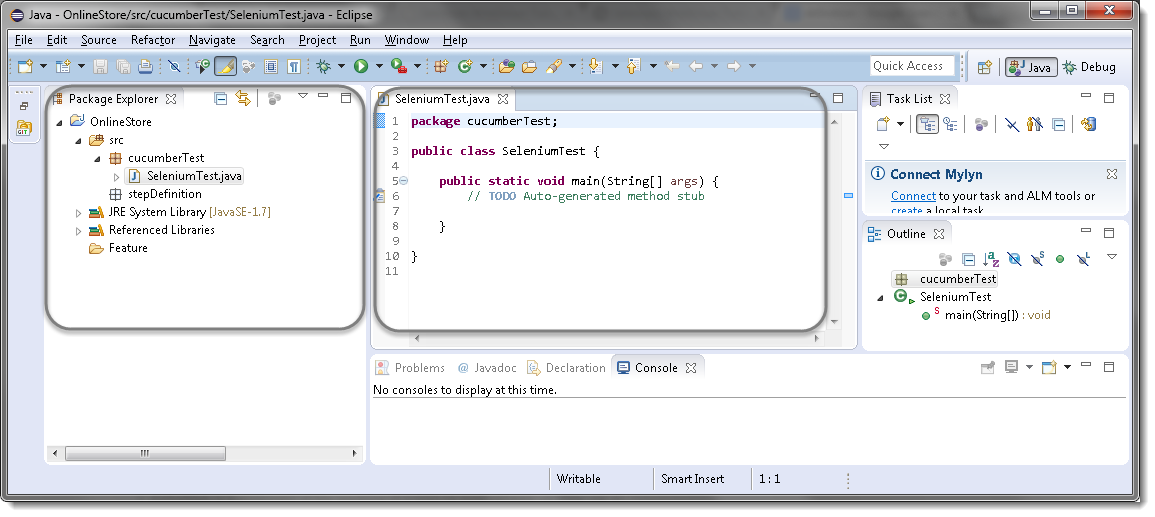Open Package Explorer View Menu triangle
This screenshot has width=1155, height=517.
(303, 96)
